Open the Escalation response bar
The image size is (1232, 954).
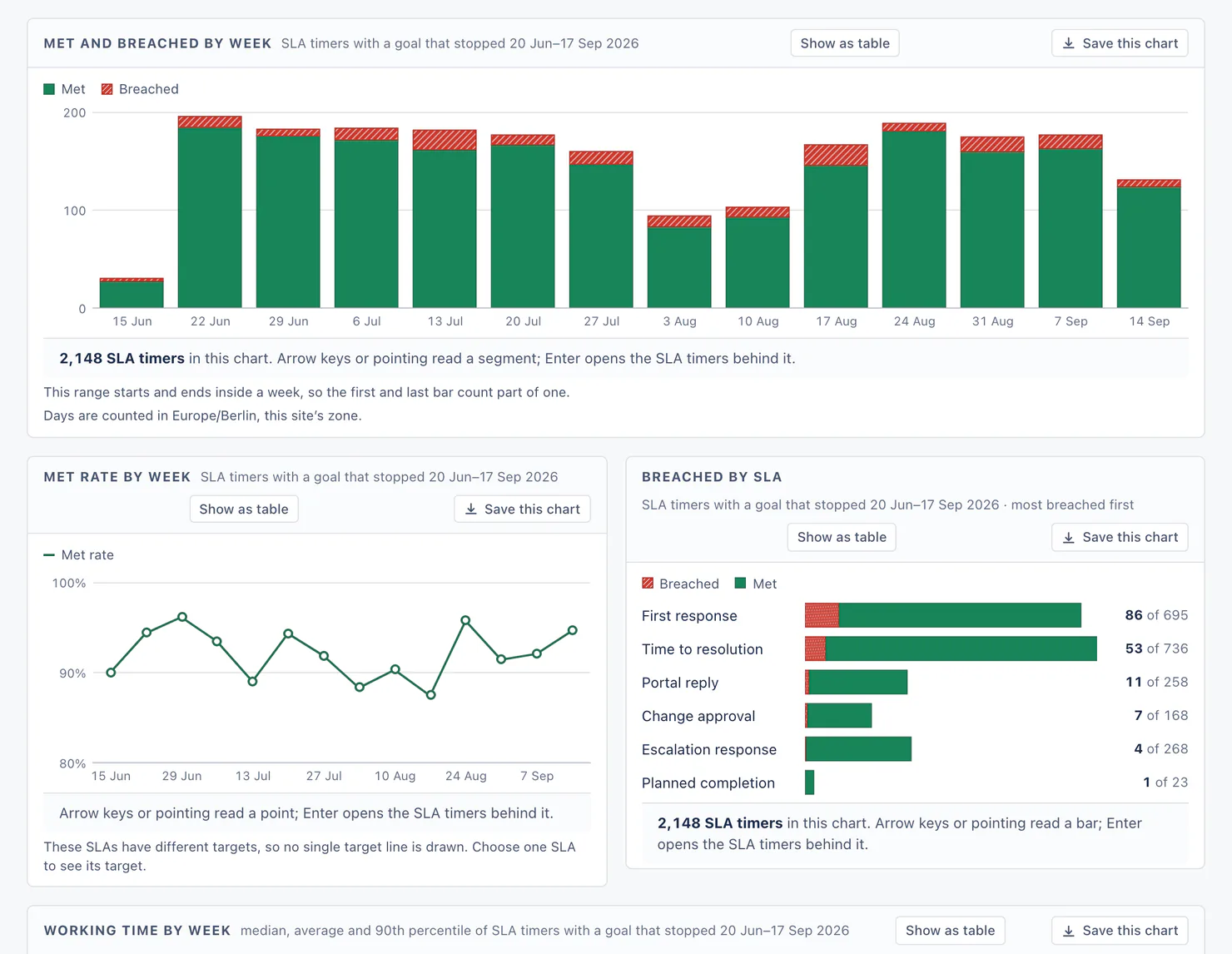click(858, 748)
